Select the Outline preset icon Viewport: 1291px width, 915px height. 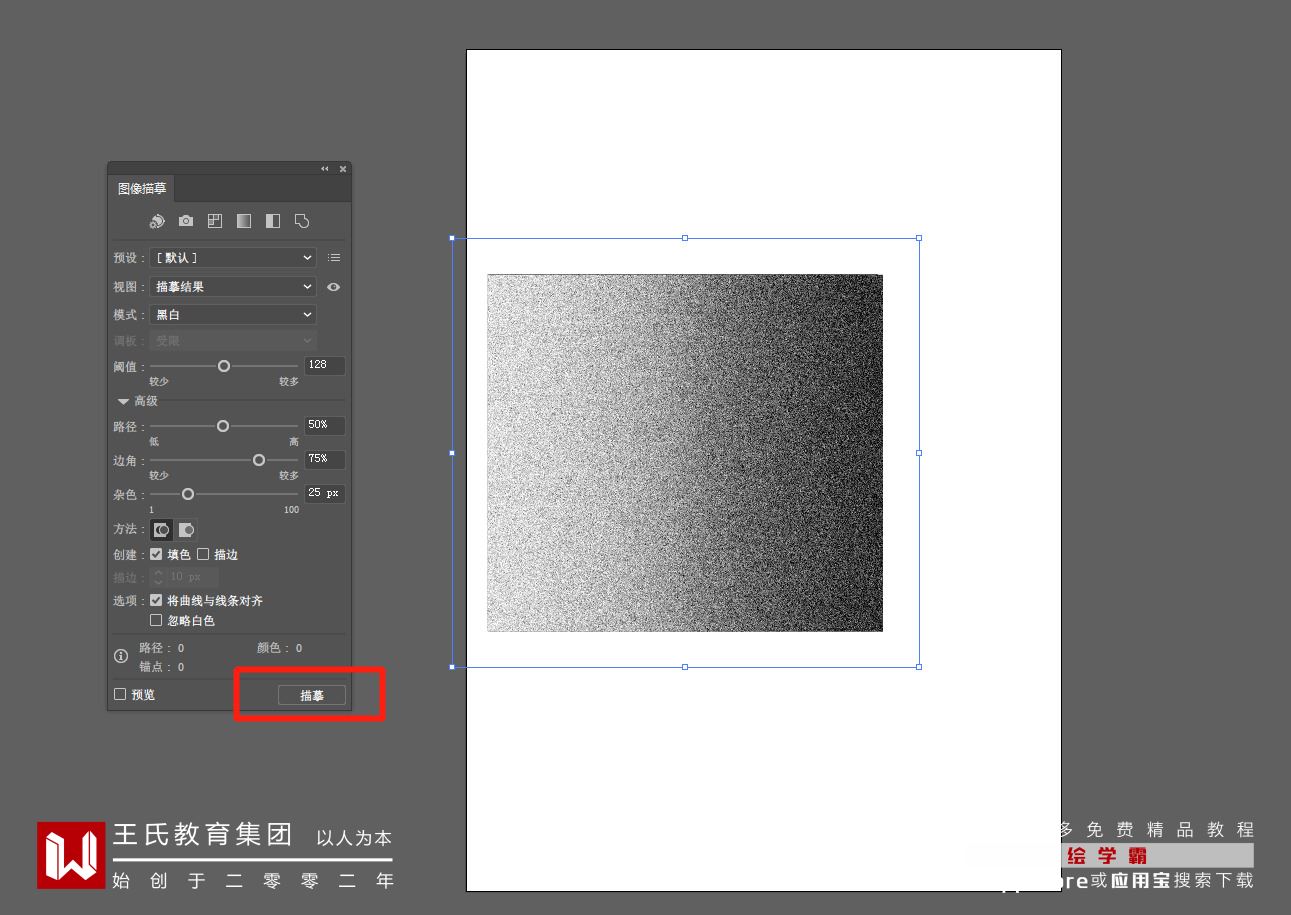(x=302, y=221)
